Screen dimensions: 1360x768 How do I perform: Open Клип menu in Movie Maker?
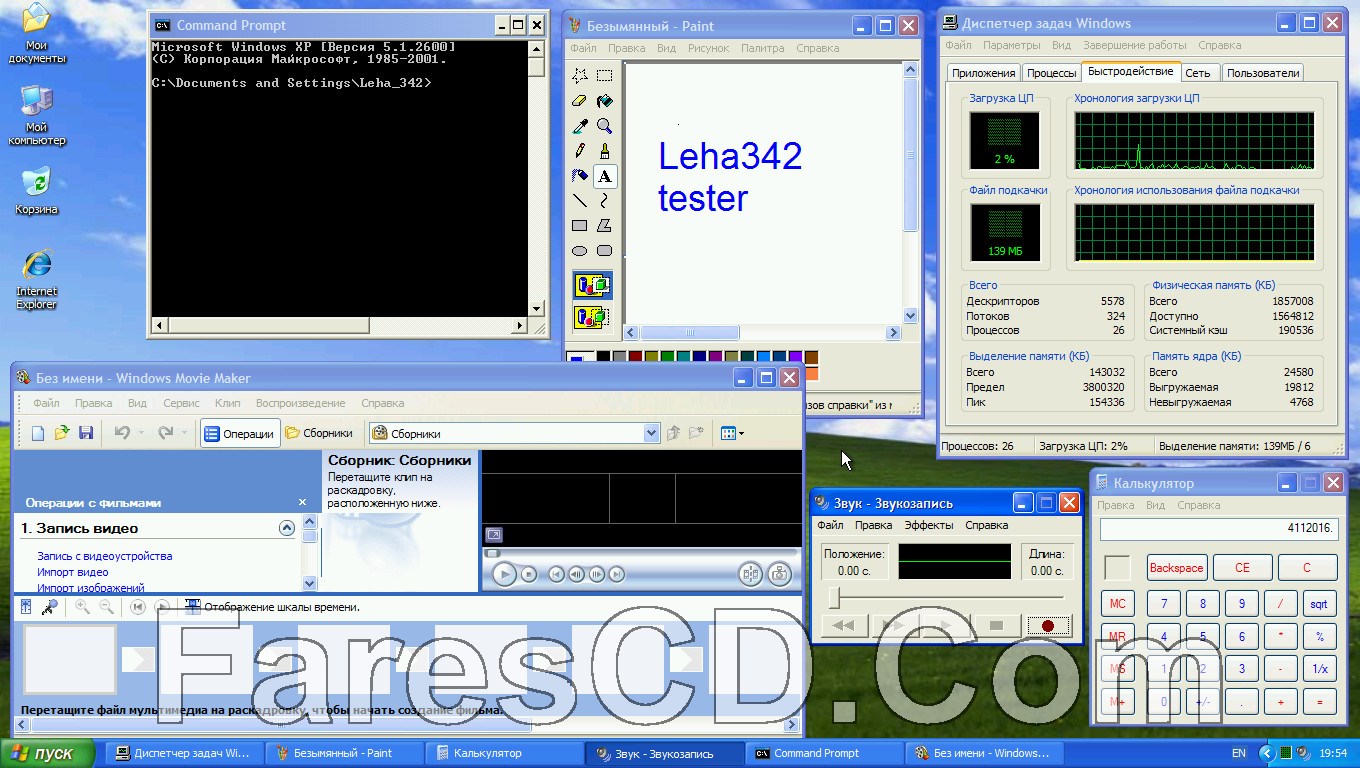[227, 403]
